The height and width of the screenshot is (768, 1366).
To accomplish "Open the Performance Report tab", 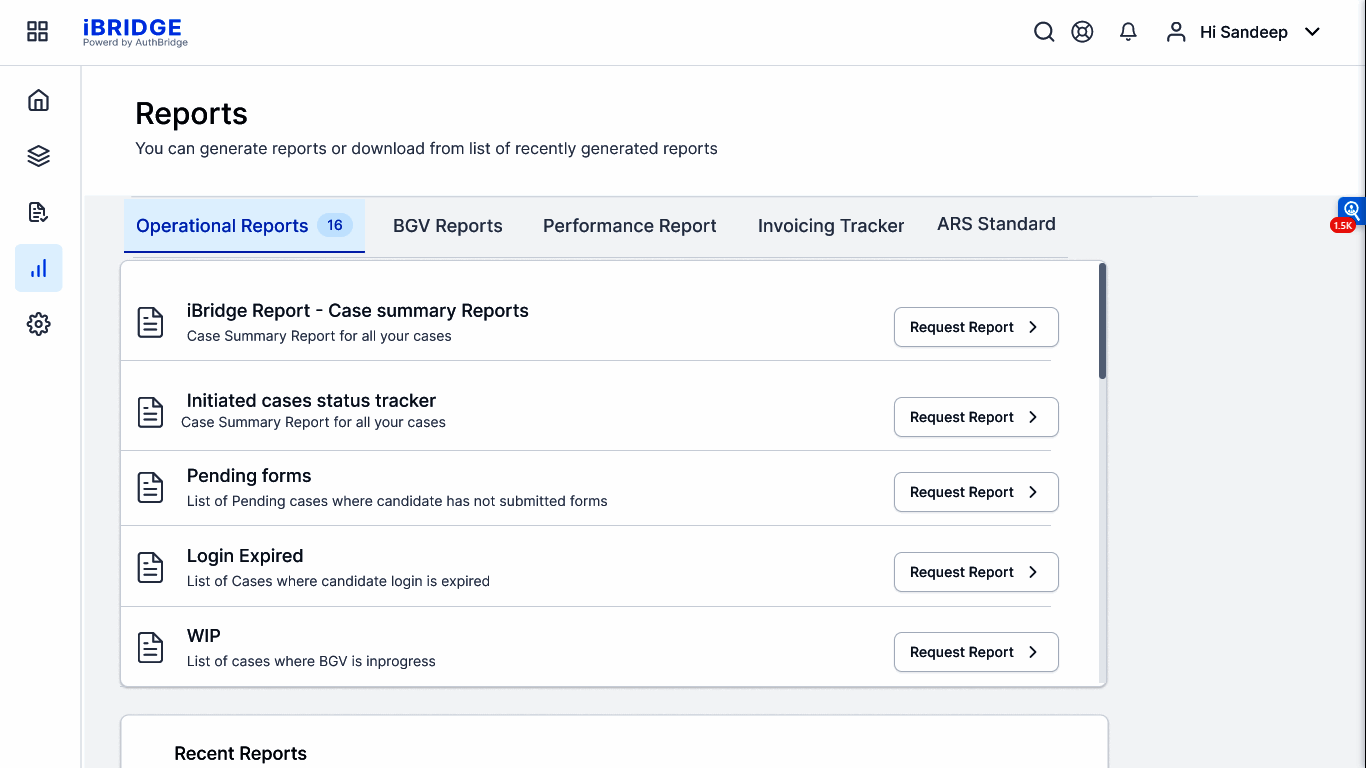I will pos(629,226).
